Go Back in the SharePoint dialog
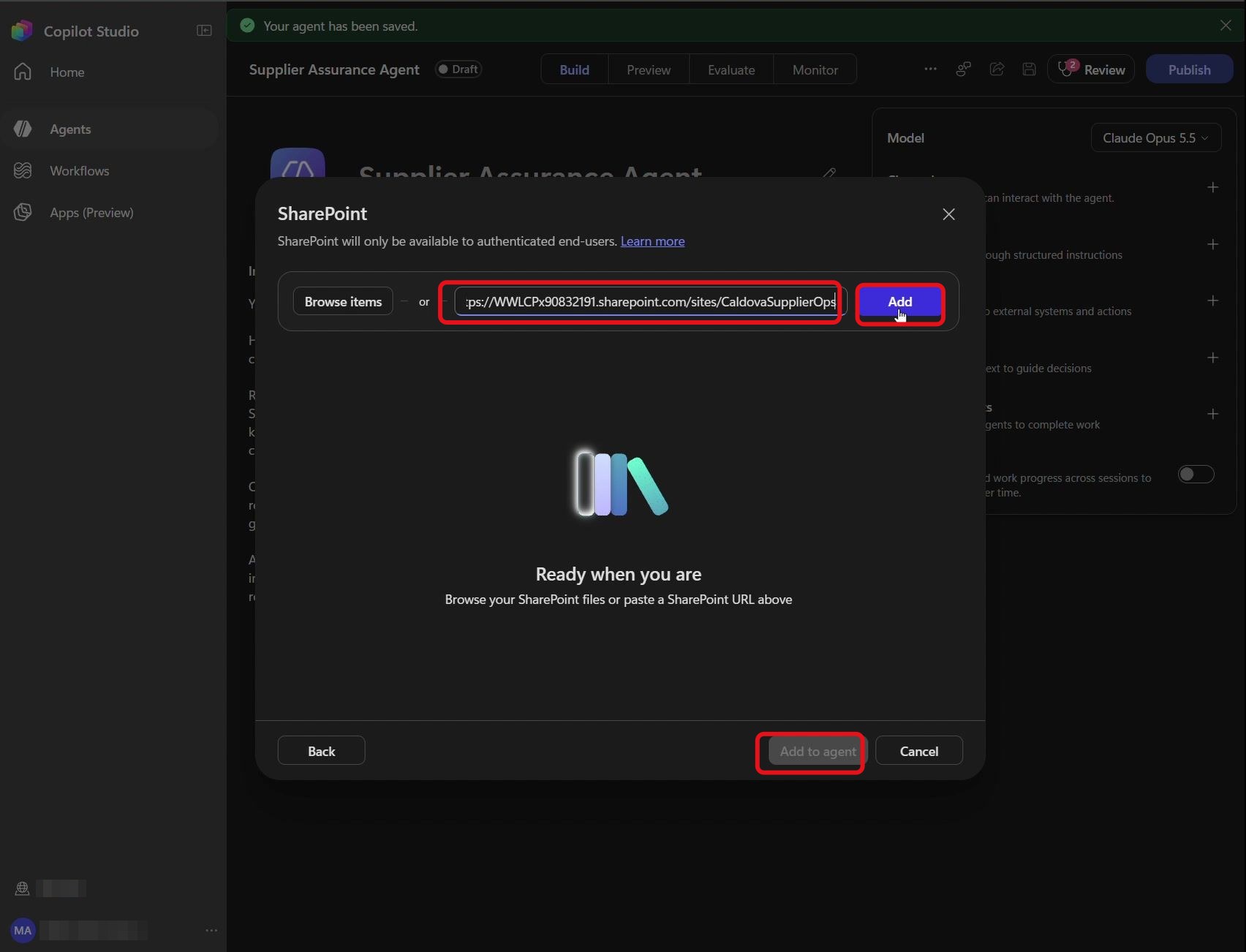Viewport: 1246px width, 952px height. [x=321, y=751]
